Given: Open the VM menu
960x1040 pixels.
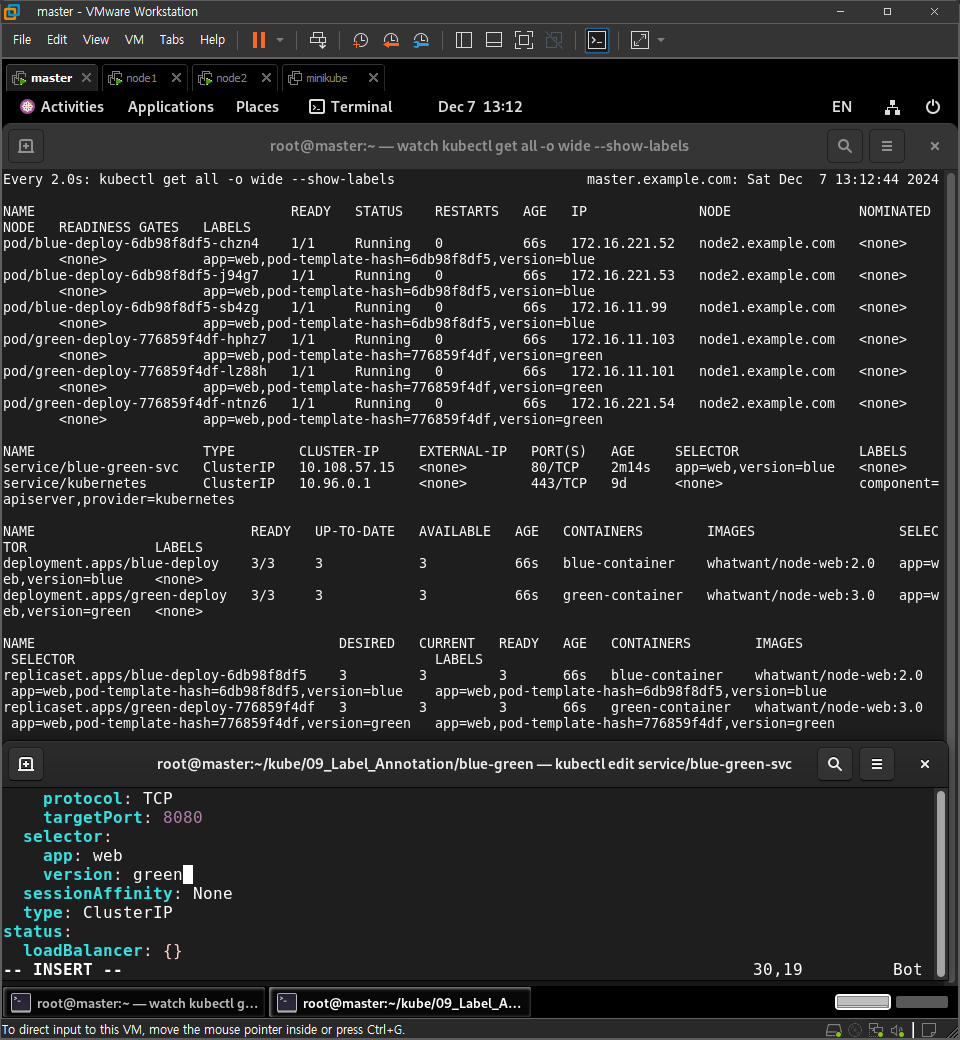Looking at the screenshot, I should pos(134,40).
